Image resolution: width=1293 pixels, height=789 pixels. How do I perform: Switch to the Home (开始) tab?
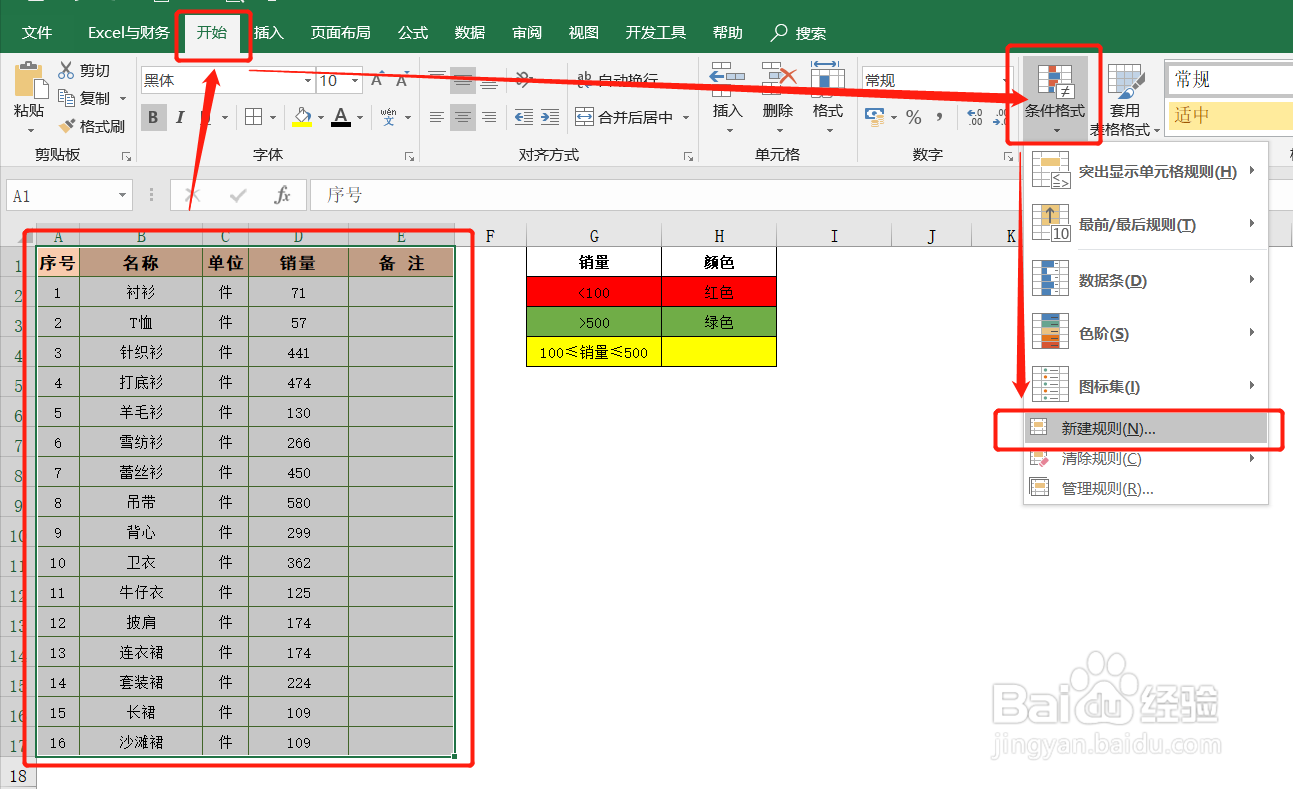click(212, 33)
